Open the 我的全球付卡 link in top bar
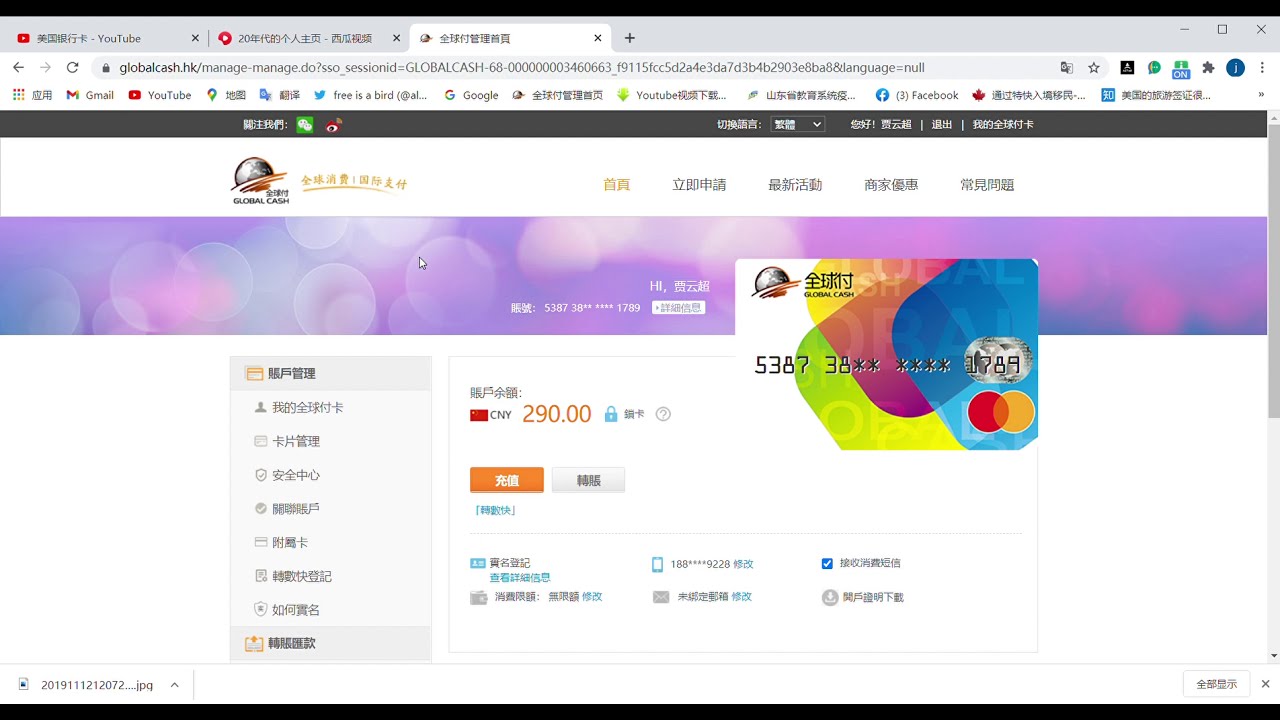 (1003, 125)
